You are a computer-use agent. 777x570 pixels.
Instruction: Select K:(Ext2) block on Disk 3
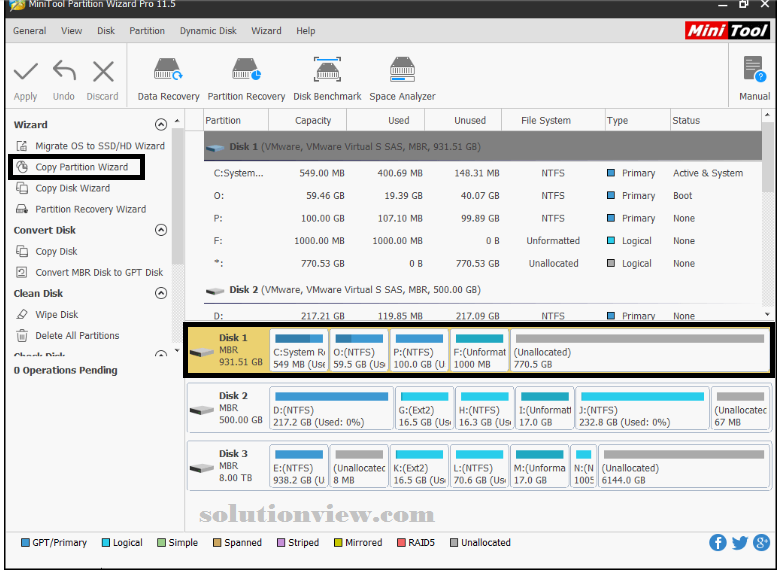tap(419, 467)
